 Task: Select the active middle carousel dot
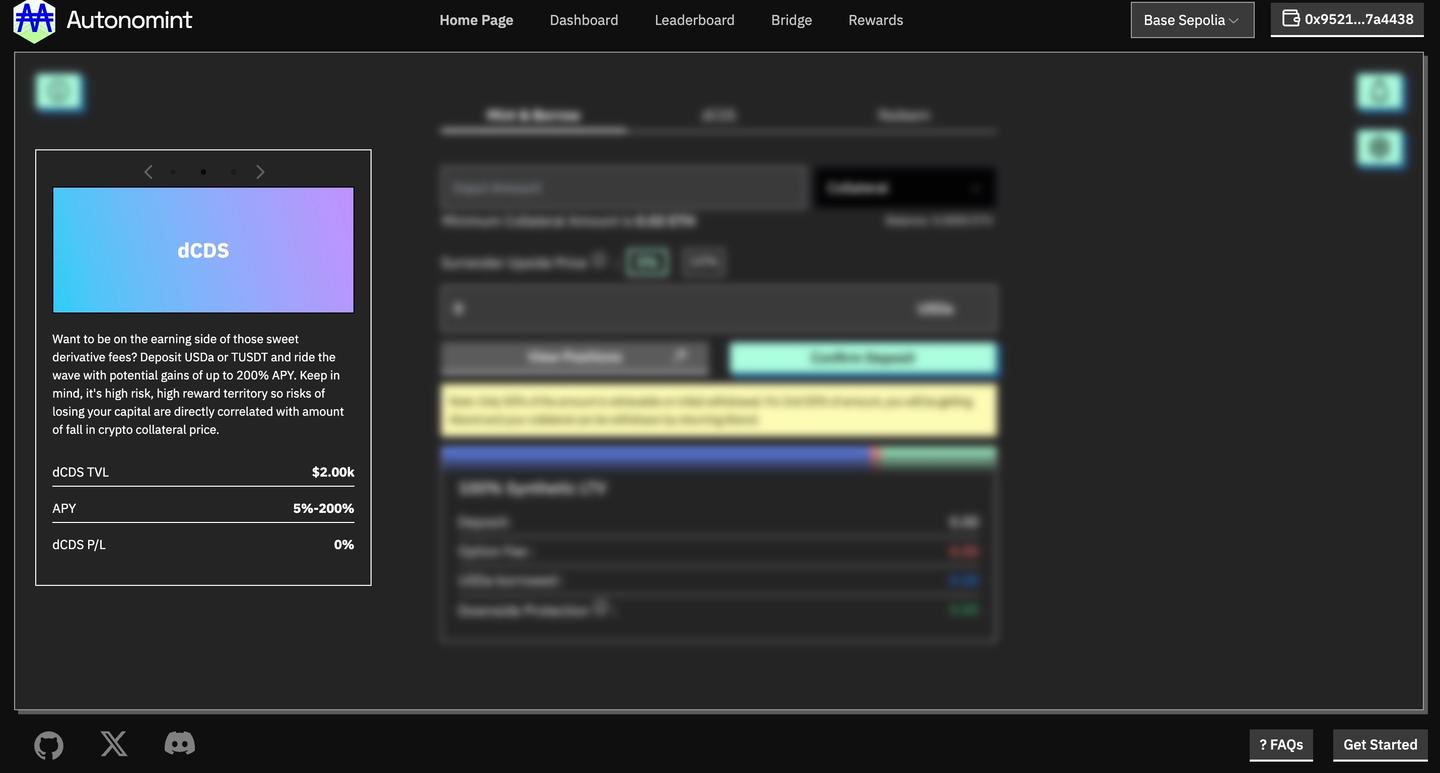click(203, 172)
